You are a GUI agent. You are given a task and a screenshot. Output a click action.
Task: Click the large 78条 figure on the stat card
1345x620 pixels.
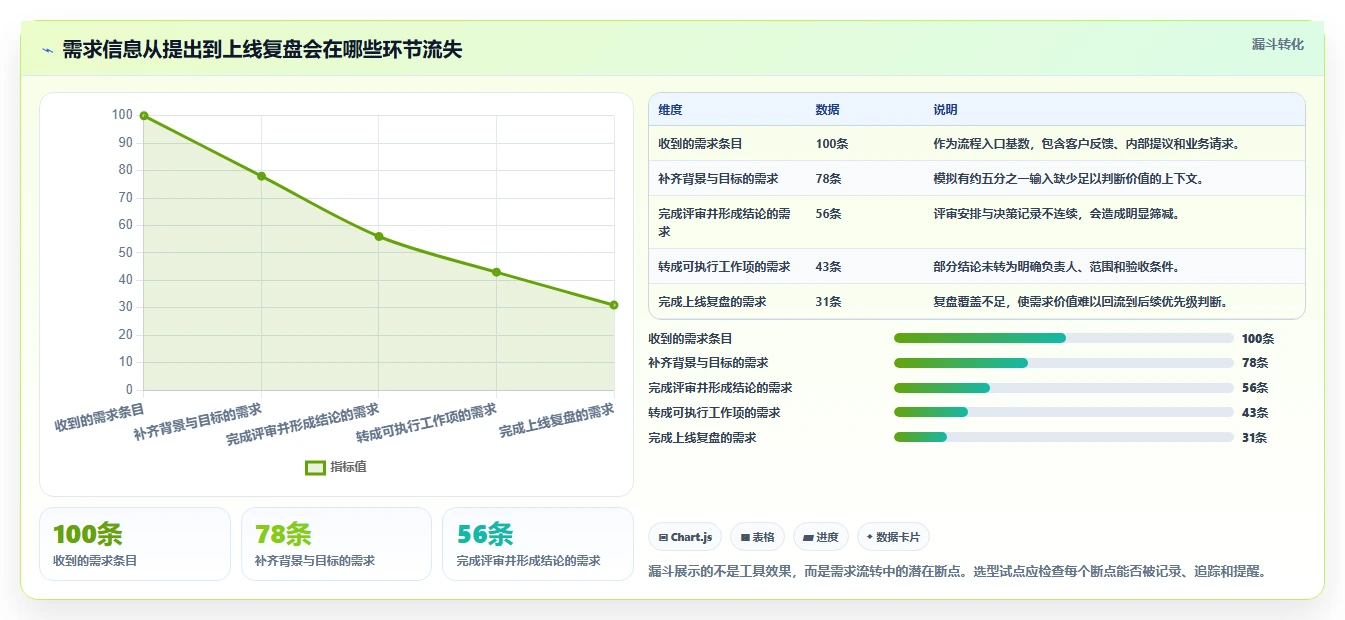[283, 535]
